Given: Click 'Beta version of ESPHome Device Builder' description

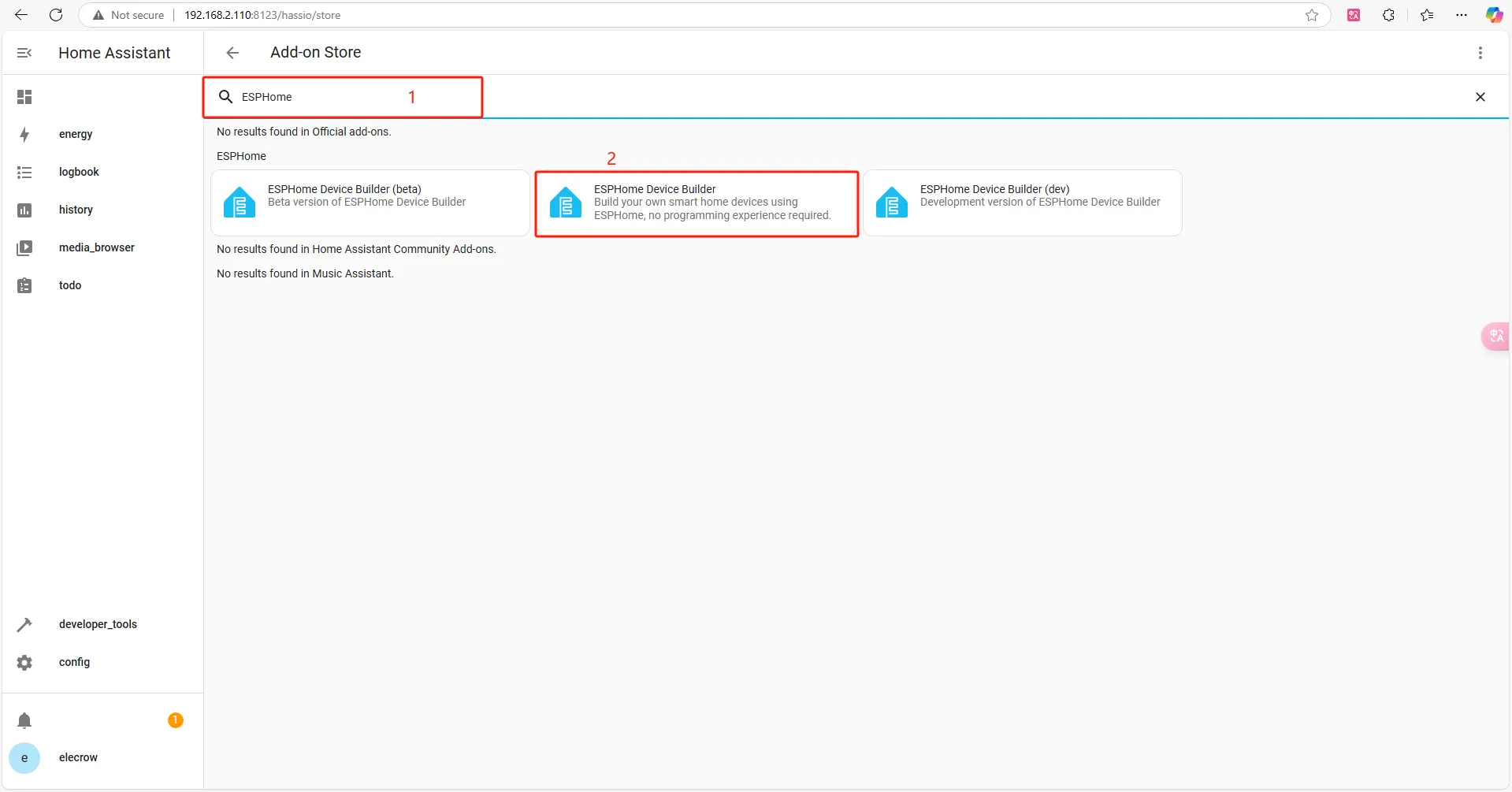Looking at the screenshot, I should click(x=366, y=202).
